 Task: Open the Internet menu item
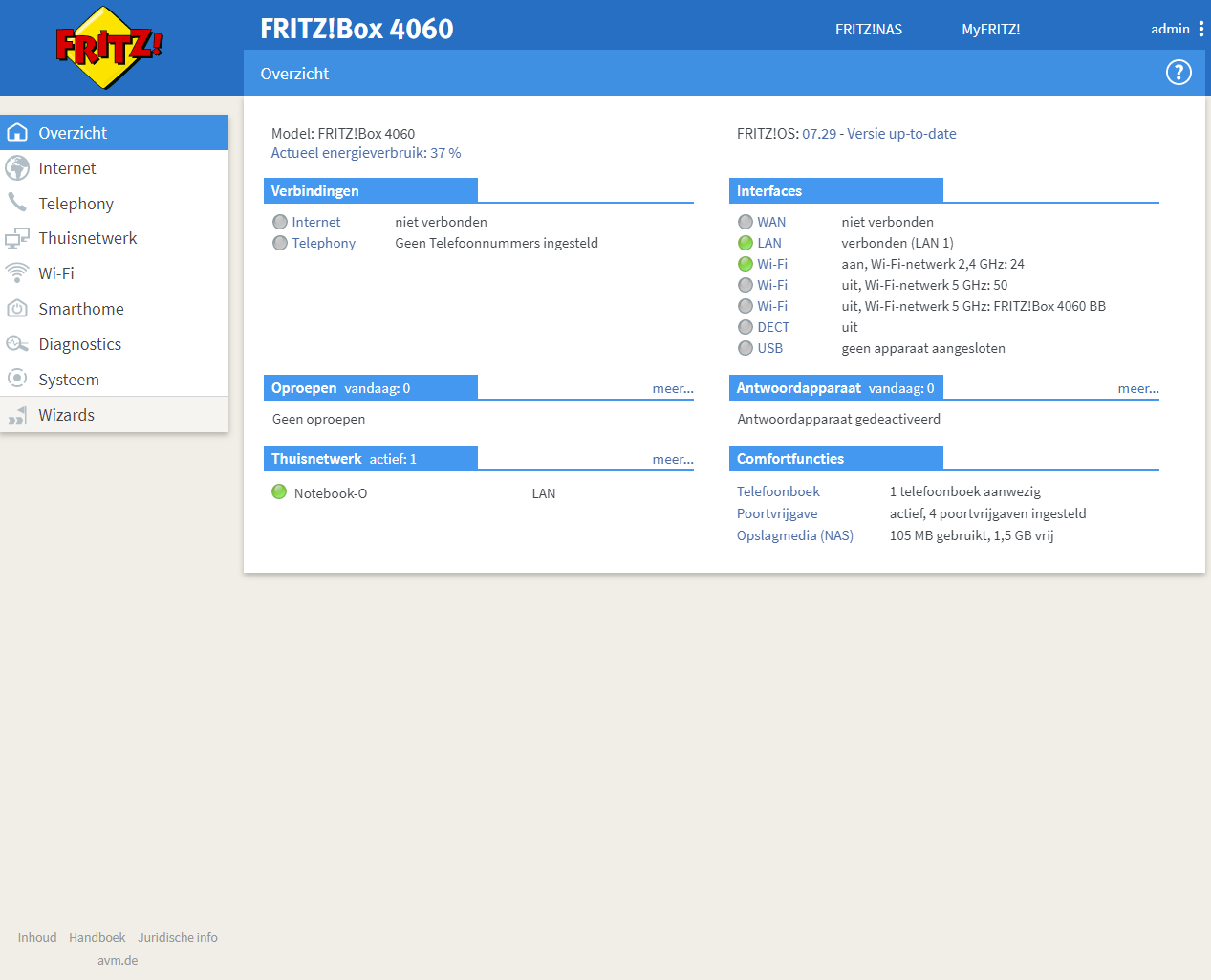pos(115,168)
